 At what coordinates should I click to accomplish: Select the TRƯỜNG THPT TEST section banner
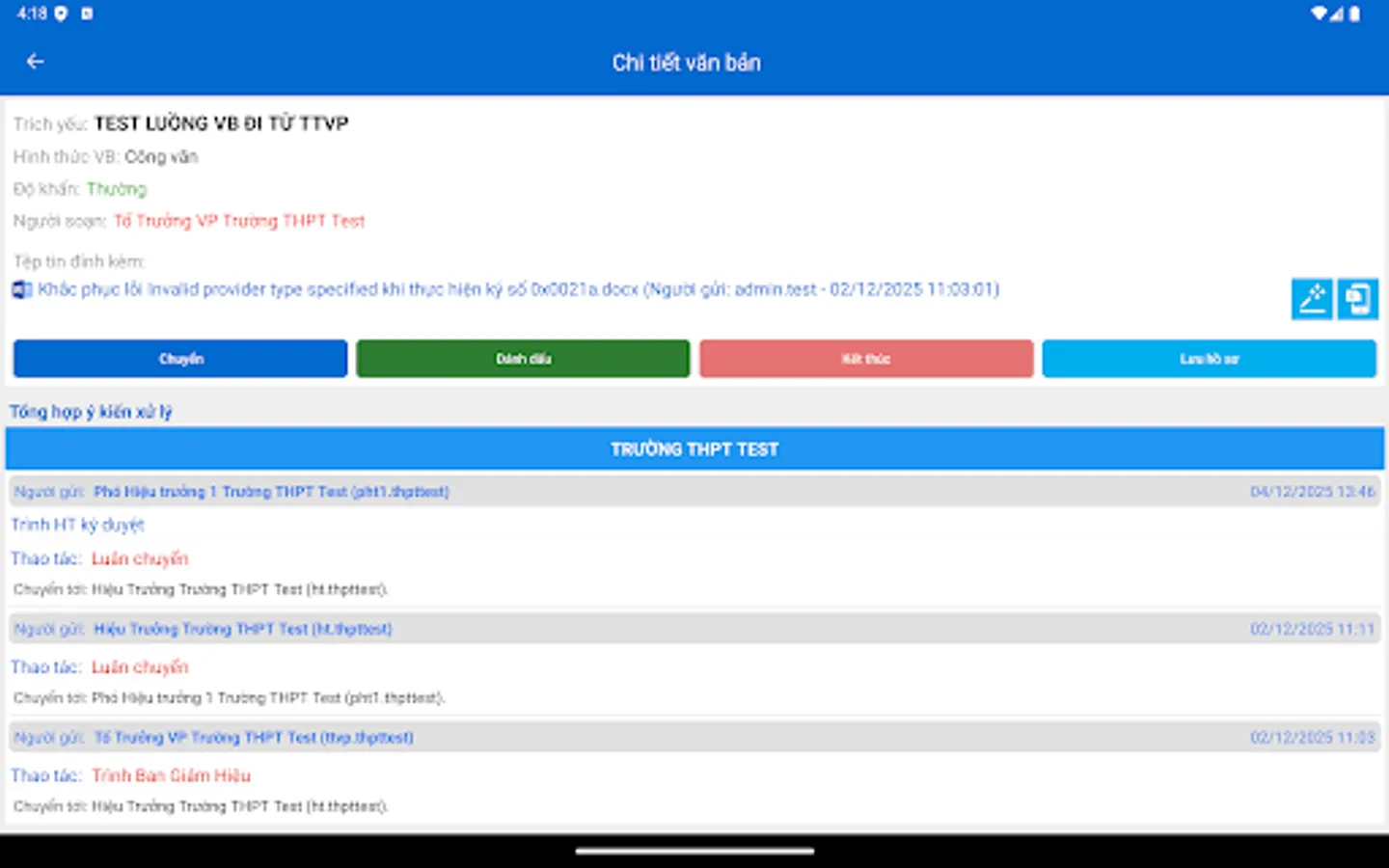click(x=693, y=448)
